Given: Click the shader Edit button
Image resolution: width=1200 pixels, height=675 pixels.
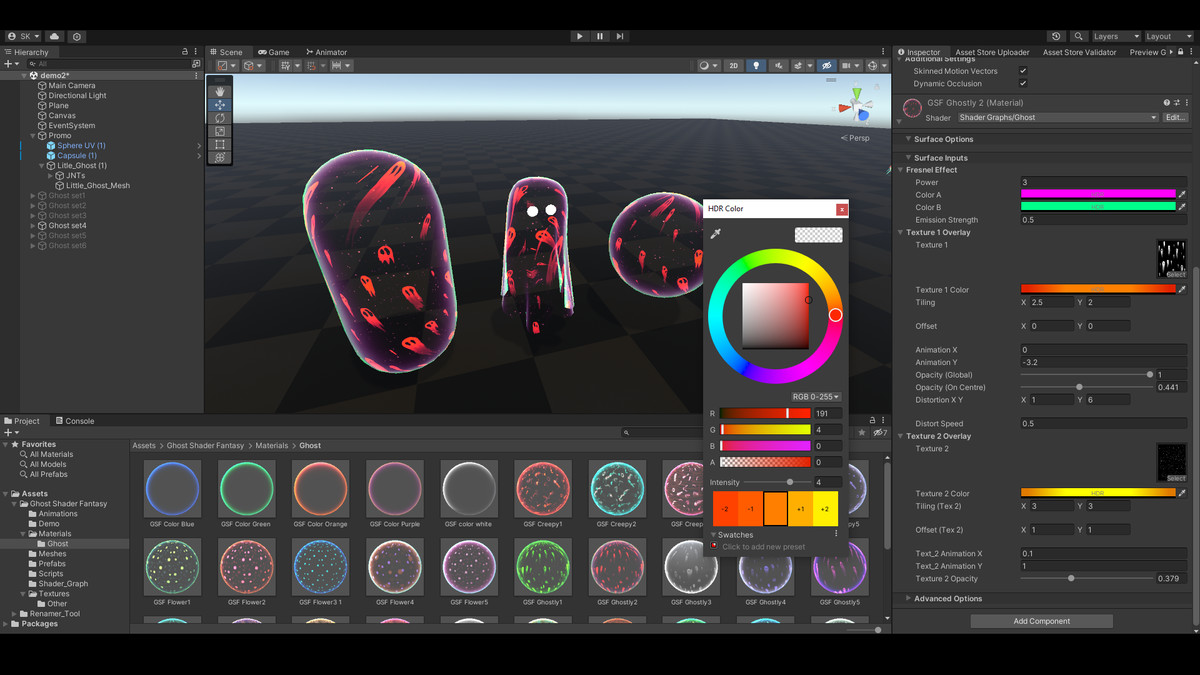Looking at the screenshot, I should [x=1177, y=117].
